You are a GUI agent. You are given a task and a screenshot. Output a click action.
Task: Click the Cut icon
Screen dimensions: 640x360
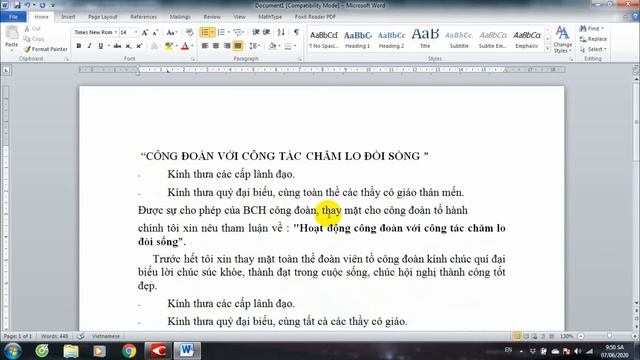[x=32, y=29]
